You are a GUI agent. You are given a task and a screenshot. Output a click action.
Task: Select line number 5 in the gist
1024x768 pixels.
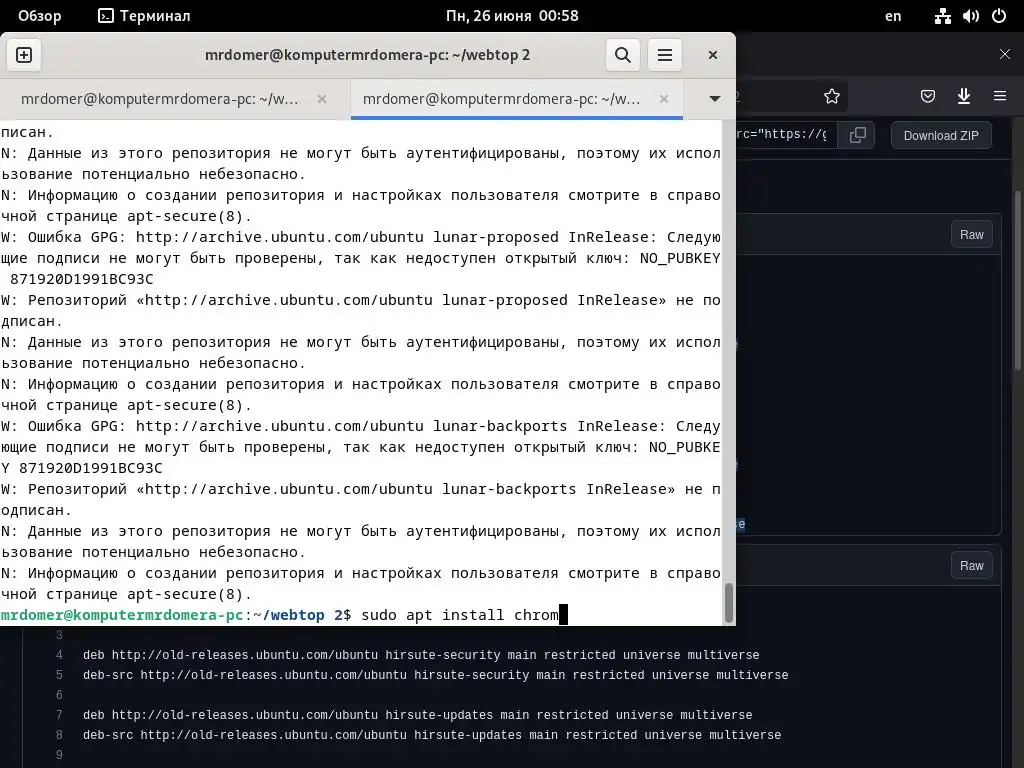click(x=59, y=675)
